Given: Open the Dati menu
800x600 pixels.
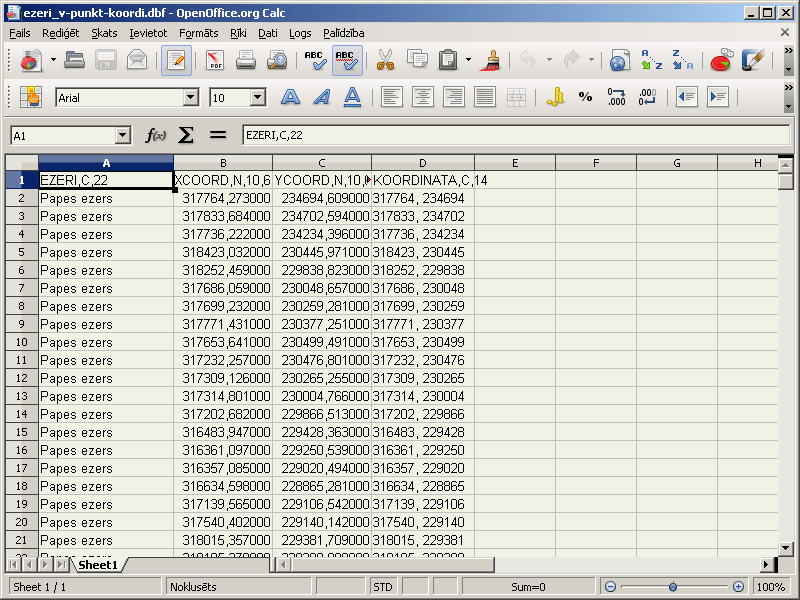Looking at the screenshot, I should (268, 33).
